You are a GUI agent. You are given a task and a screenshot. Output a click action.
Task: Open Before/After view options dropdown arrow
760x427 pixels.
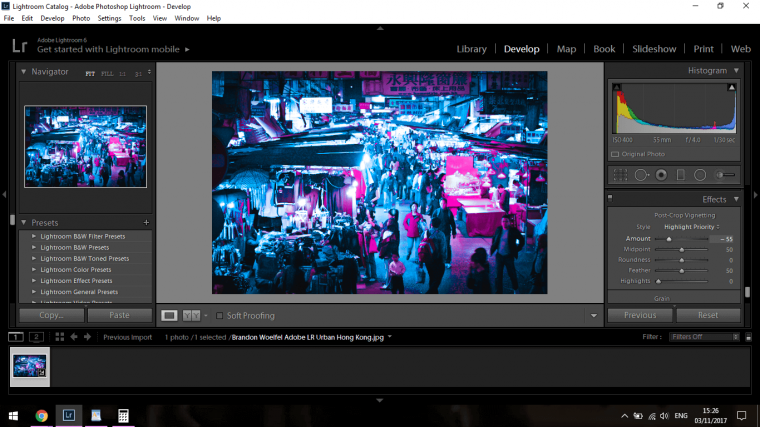point(206,316)
